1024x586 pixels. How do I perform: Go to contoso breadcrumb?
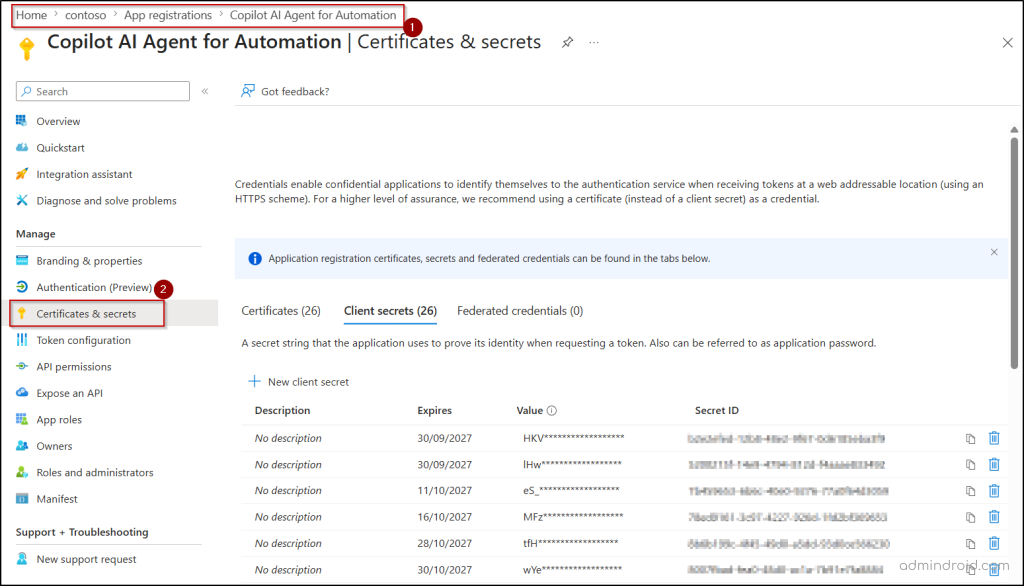tap(86, 15)
